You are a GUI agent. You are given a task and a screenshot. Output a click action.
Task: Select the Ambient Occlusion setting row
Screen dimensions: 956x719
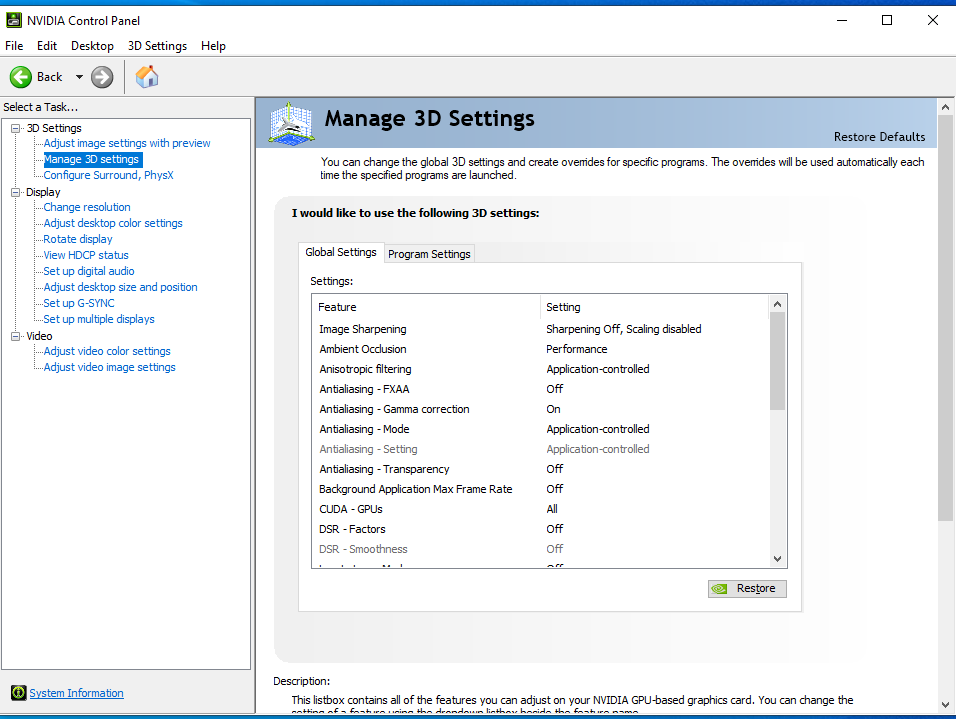point(363,349)
